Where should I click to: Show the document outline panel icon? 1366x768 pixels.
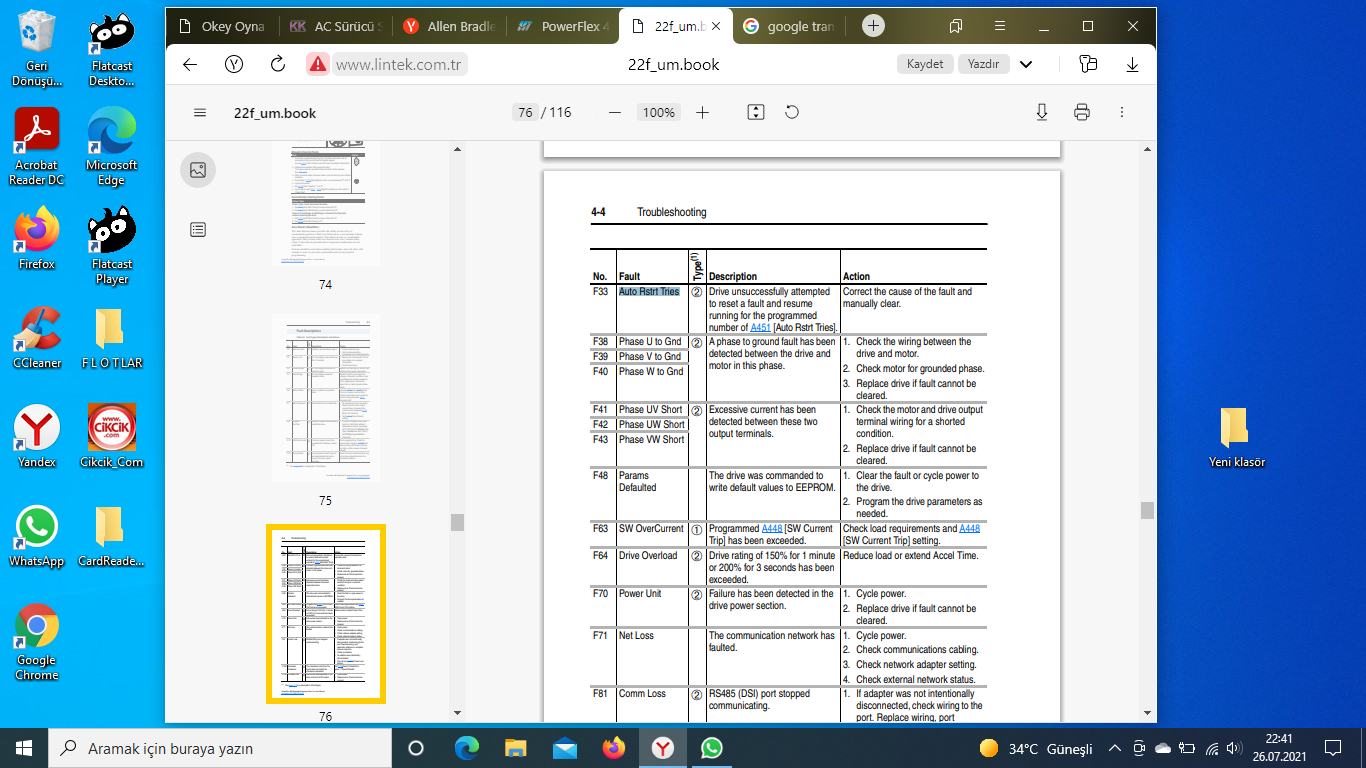pos(198,230)
